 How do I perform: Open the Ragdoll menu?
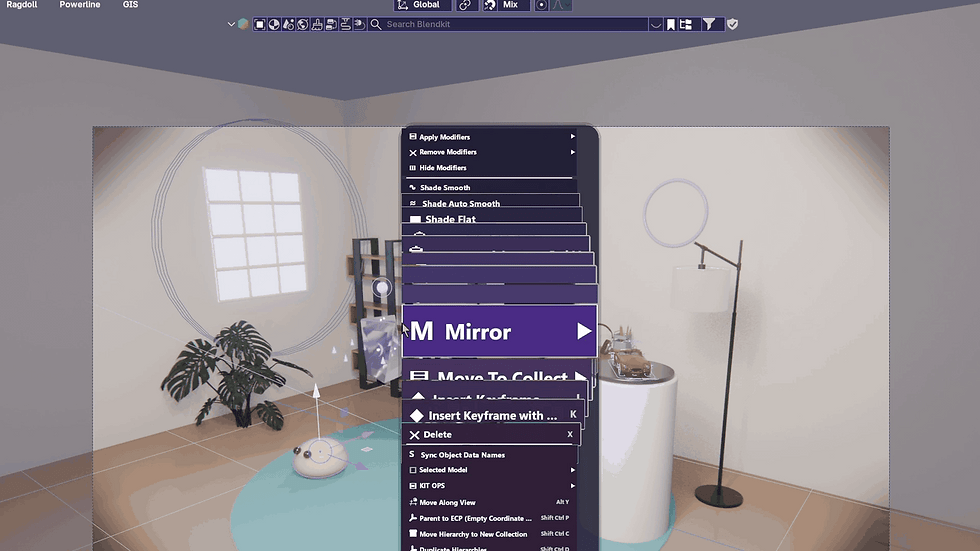point(22,4)
